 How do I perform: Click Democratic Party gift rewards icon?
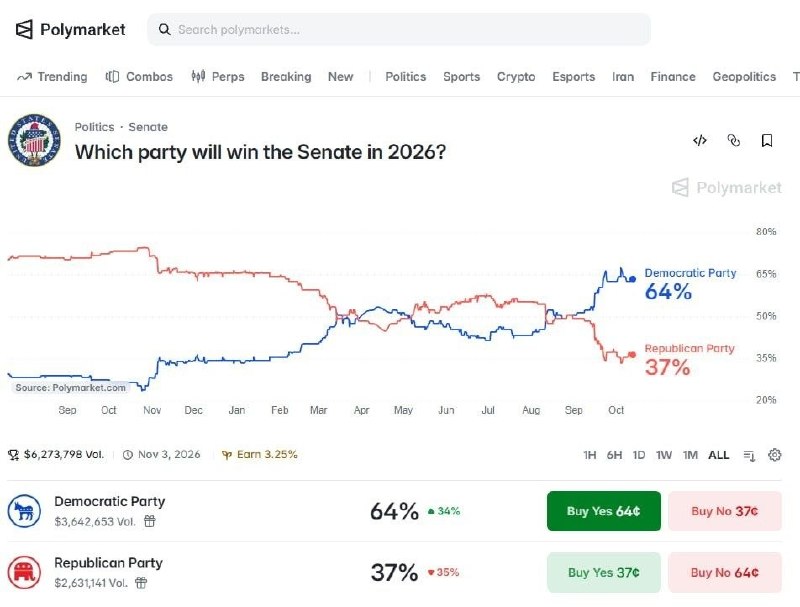pyautogui.click(x=149, y=521)
